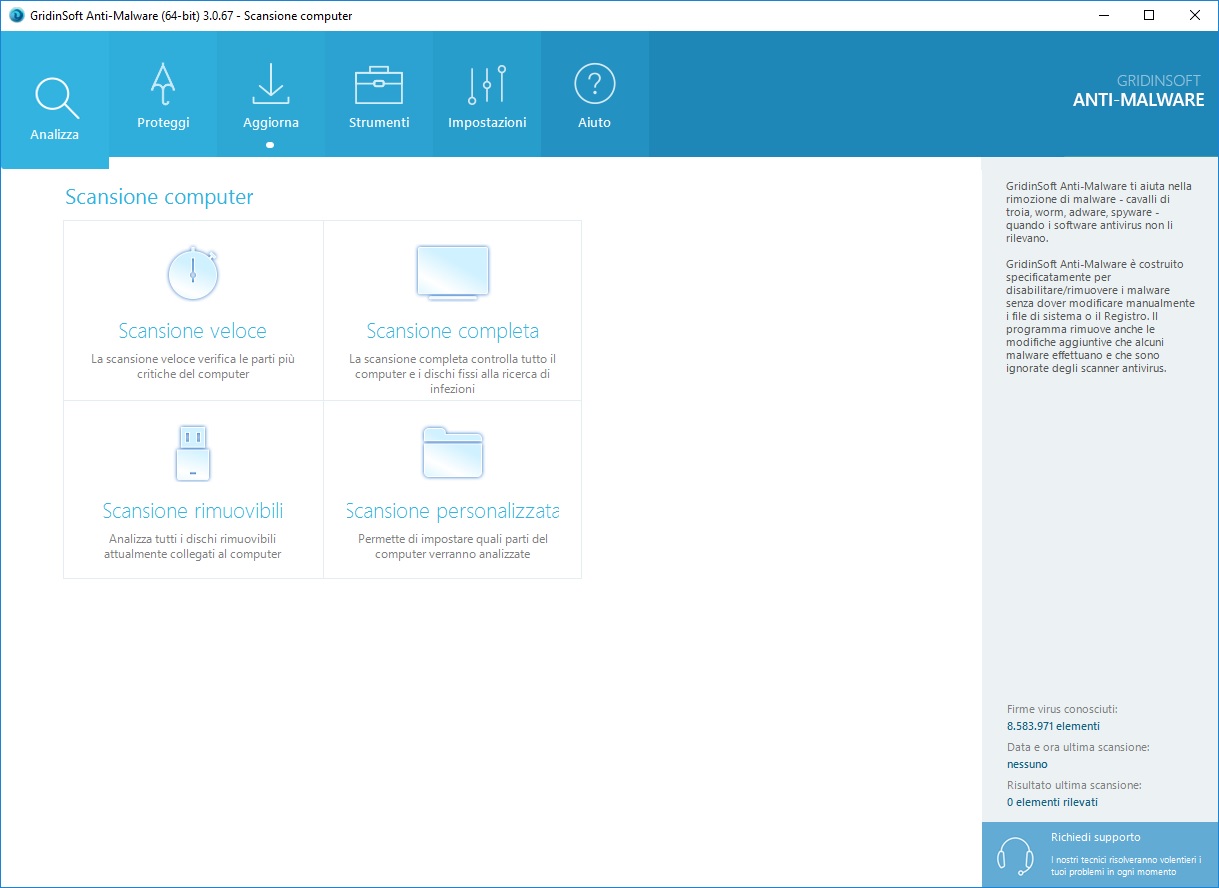Open the Aiuto question mark tab

[x=594, y=94]
